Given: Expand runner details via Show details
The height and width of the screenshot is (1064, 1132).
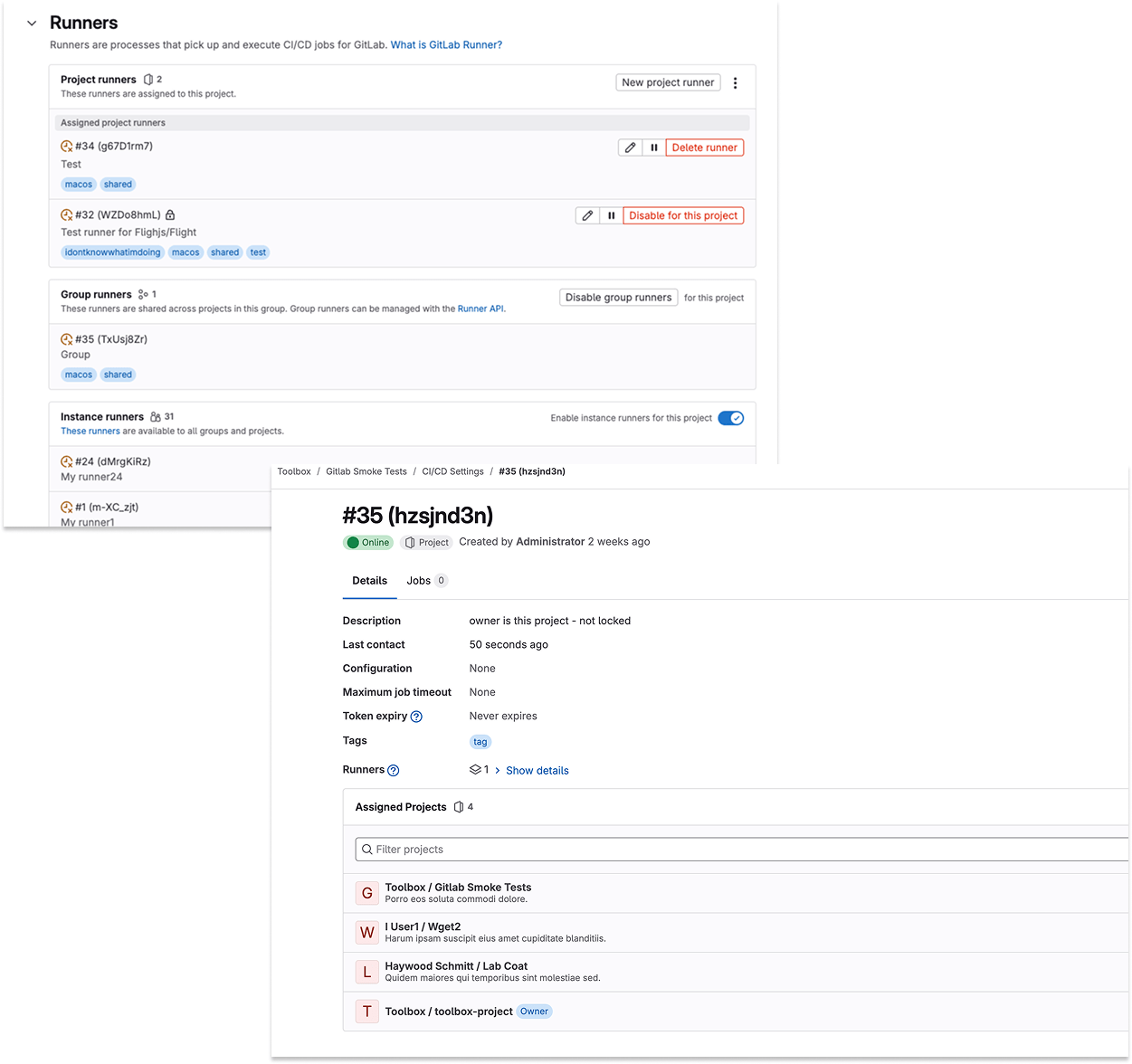Looking at the screenshot, I should click(x=537, y=771).
